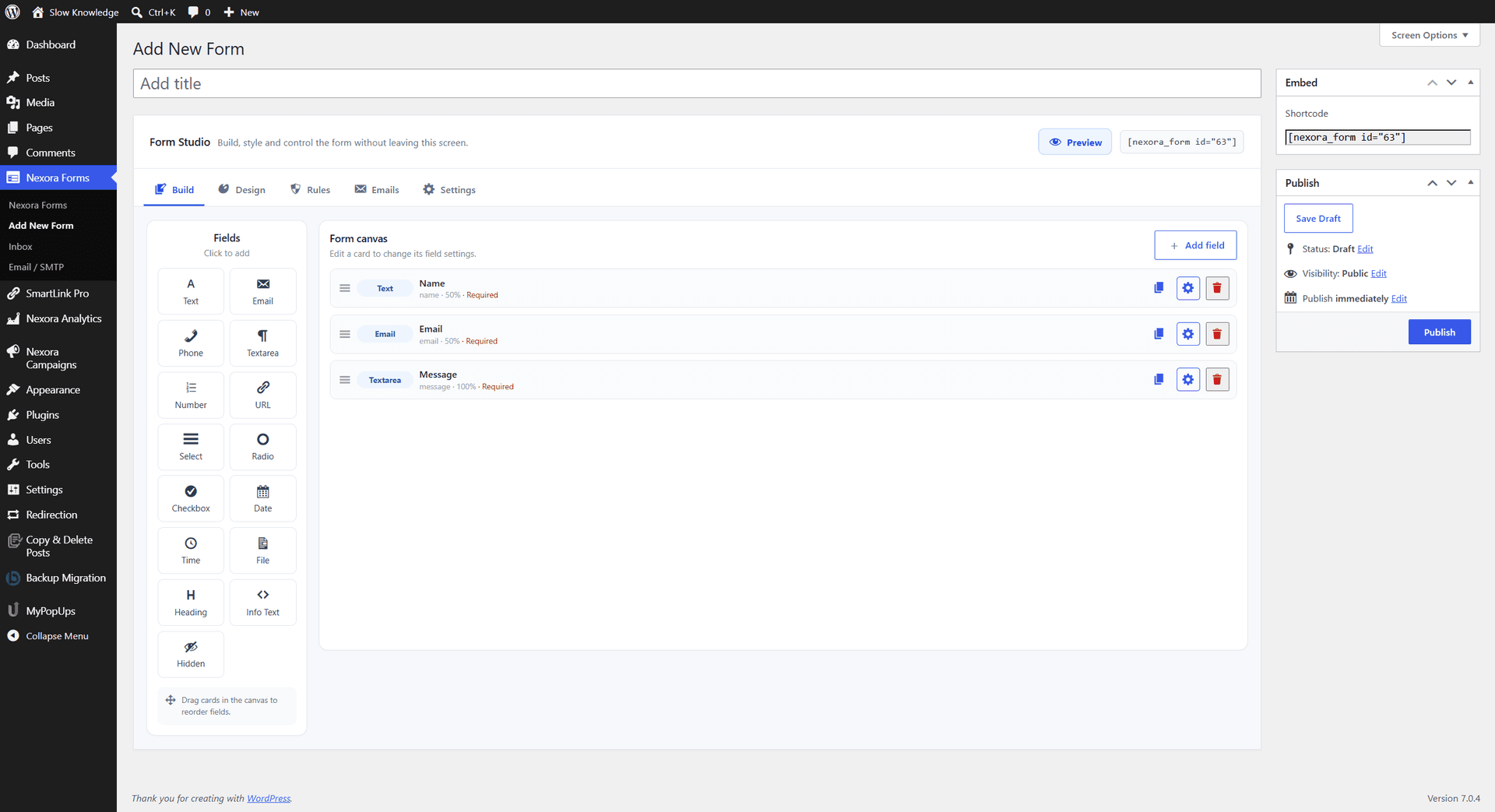Switch to the Settings tab in Form Studio

449,189
